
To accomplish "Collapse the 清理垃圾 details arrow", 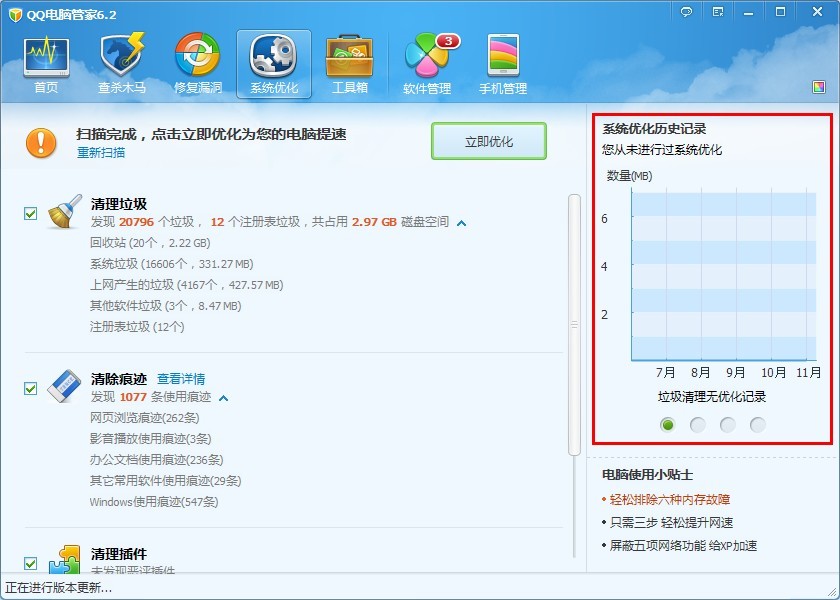I will click(461, 223).
